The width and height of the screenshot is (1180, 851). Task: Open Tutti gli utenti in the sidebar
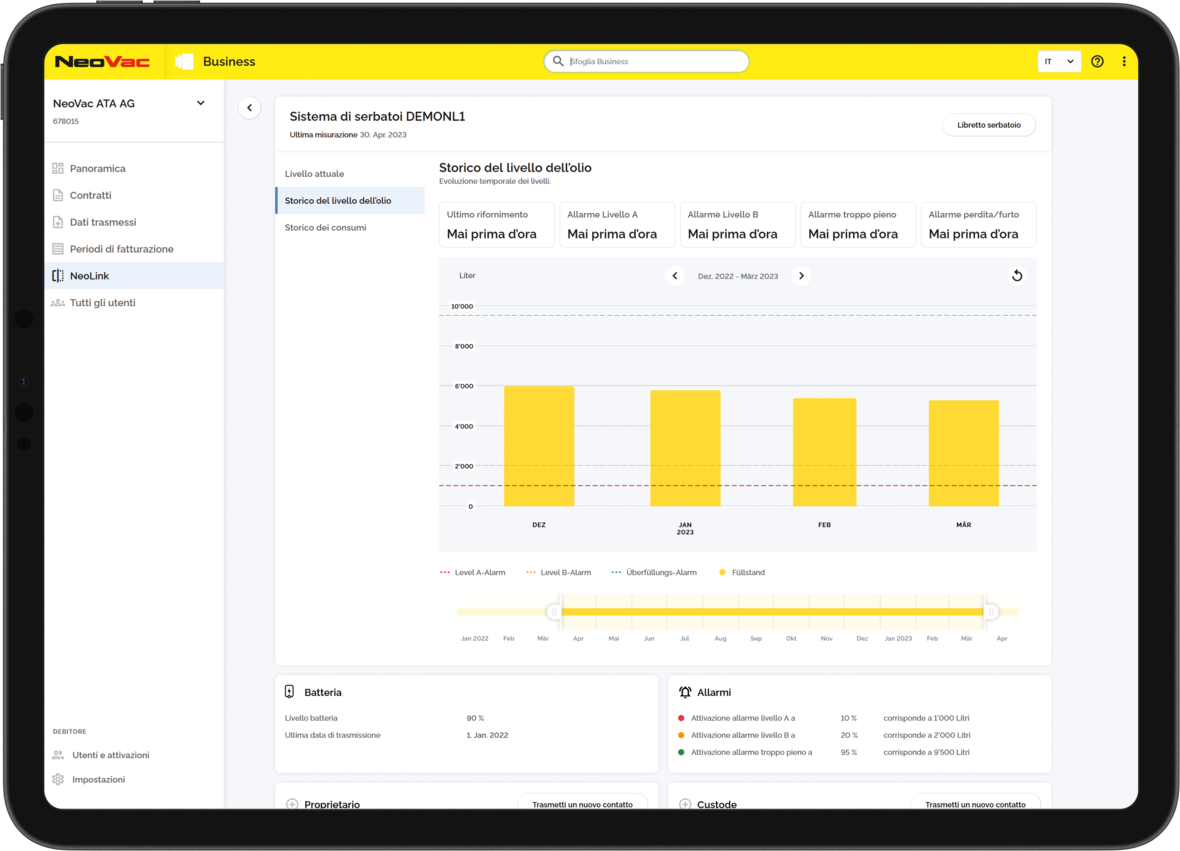[x=134, y=302]
